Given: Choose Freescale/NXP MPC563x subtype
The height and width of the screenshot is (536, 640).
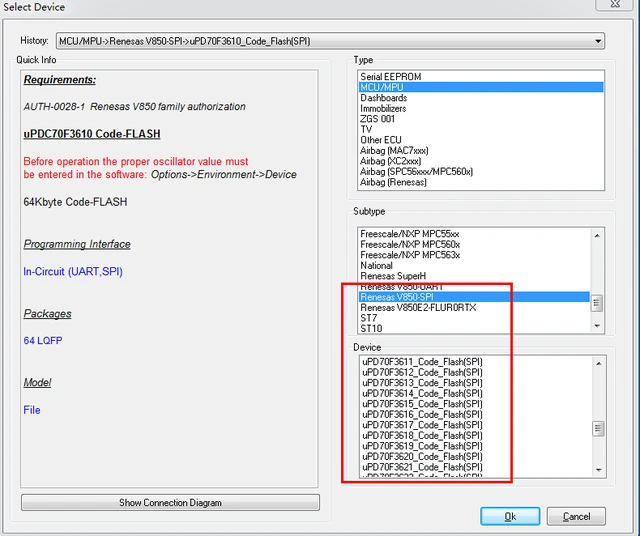Looking at the screenshot, I should click(474, 255).
